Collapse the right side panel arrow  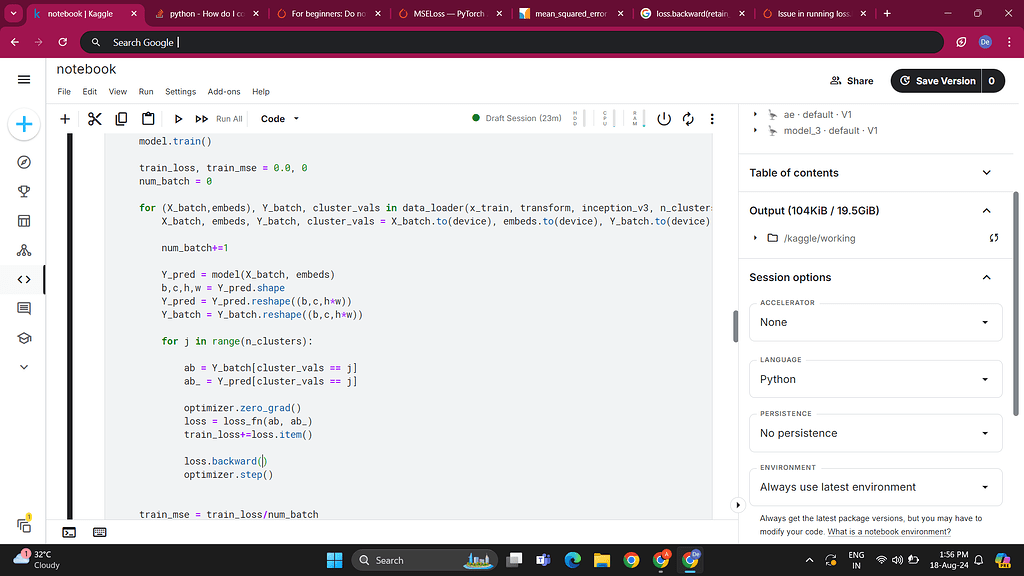click(x=738, y=505)
